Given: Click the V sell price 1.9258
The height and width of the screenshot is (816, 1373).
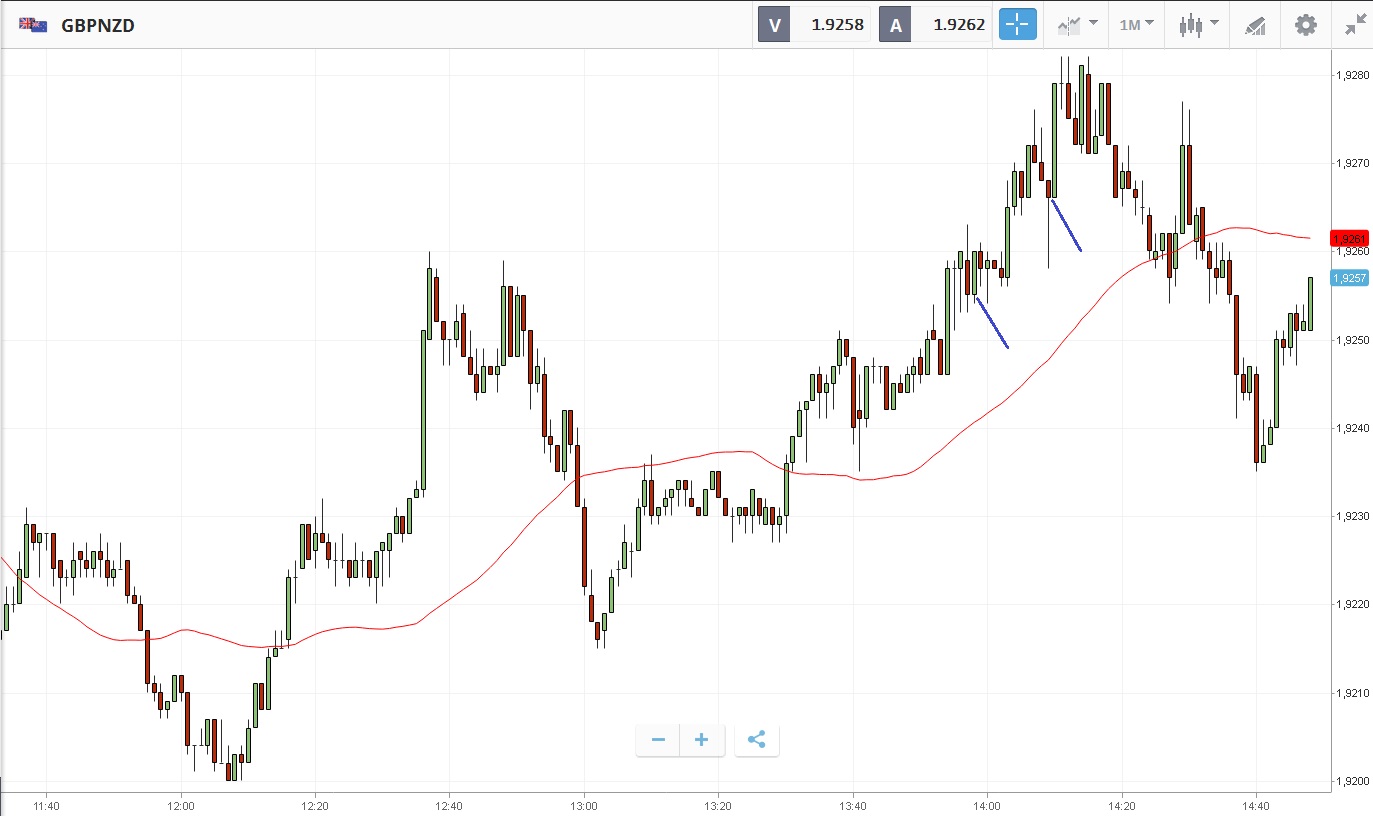Looking at the screenshot, I should pyautogui.click(x=837, y=25).
